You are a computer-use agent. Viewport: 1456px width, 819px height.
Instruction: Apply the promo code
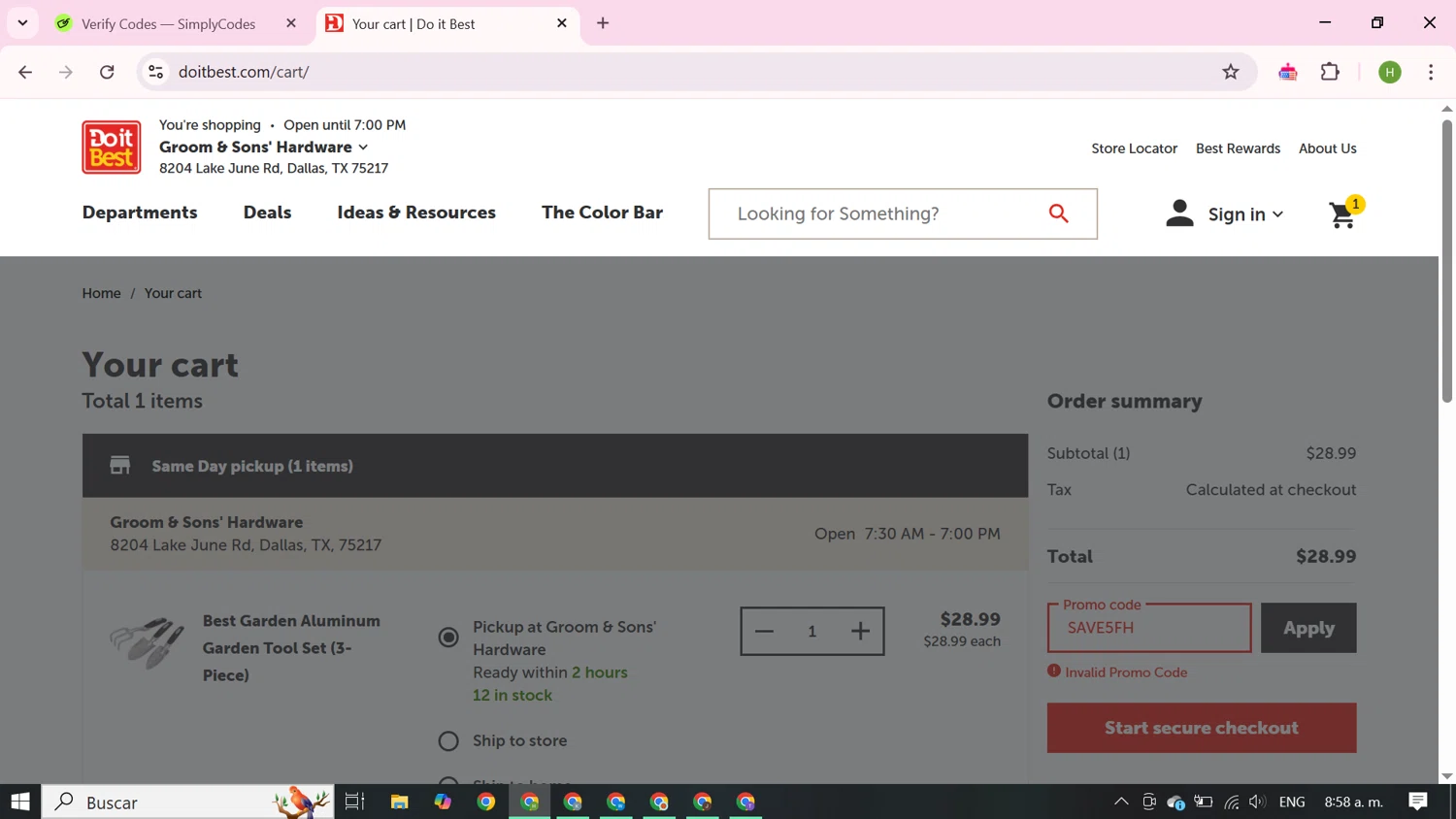(x=1308, y=628)
